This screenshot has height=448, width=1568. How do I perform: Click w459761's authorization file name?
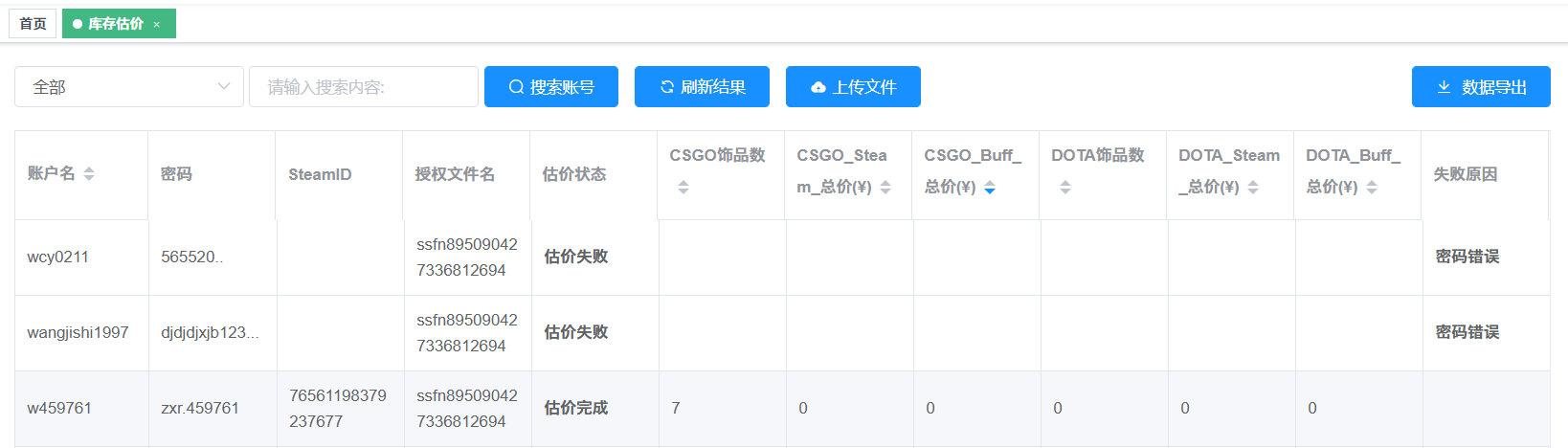pyautogui.click(x=467, y=408)
